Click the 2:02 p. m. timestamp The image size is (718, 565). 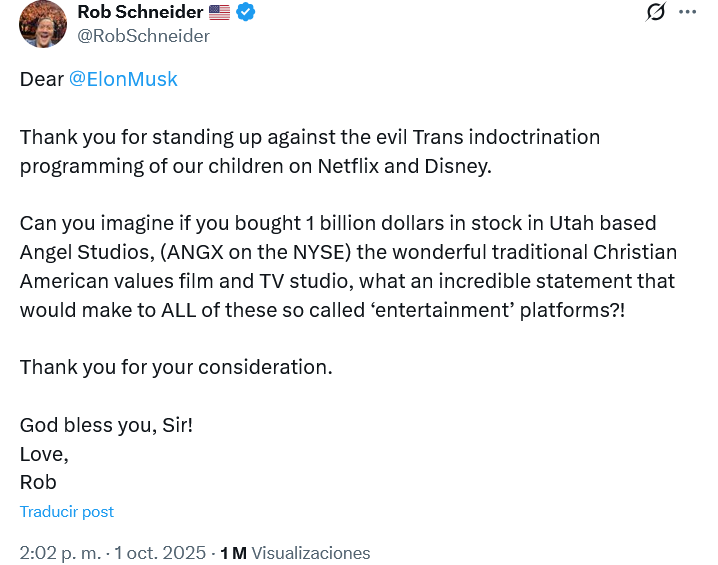[60, 553]
